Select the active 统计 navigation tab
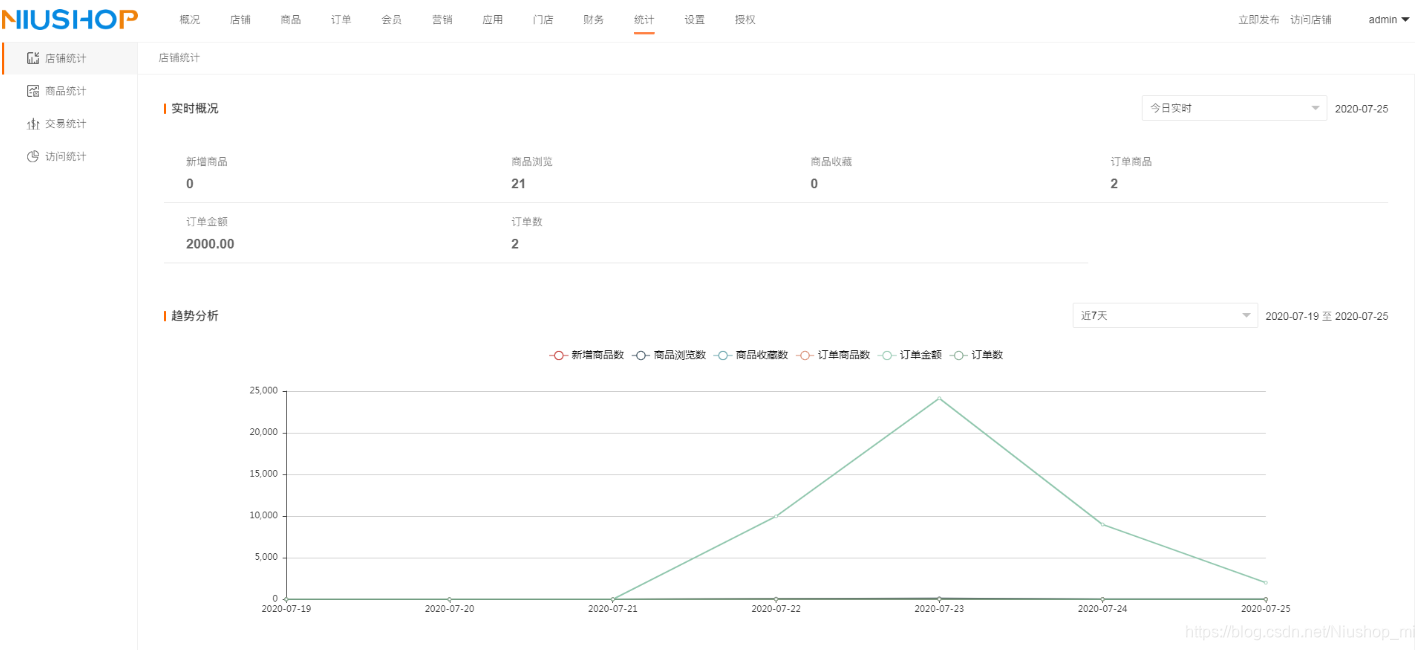This screenshot has height=650, width=1424. click(644, 20)
